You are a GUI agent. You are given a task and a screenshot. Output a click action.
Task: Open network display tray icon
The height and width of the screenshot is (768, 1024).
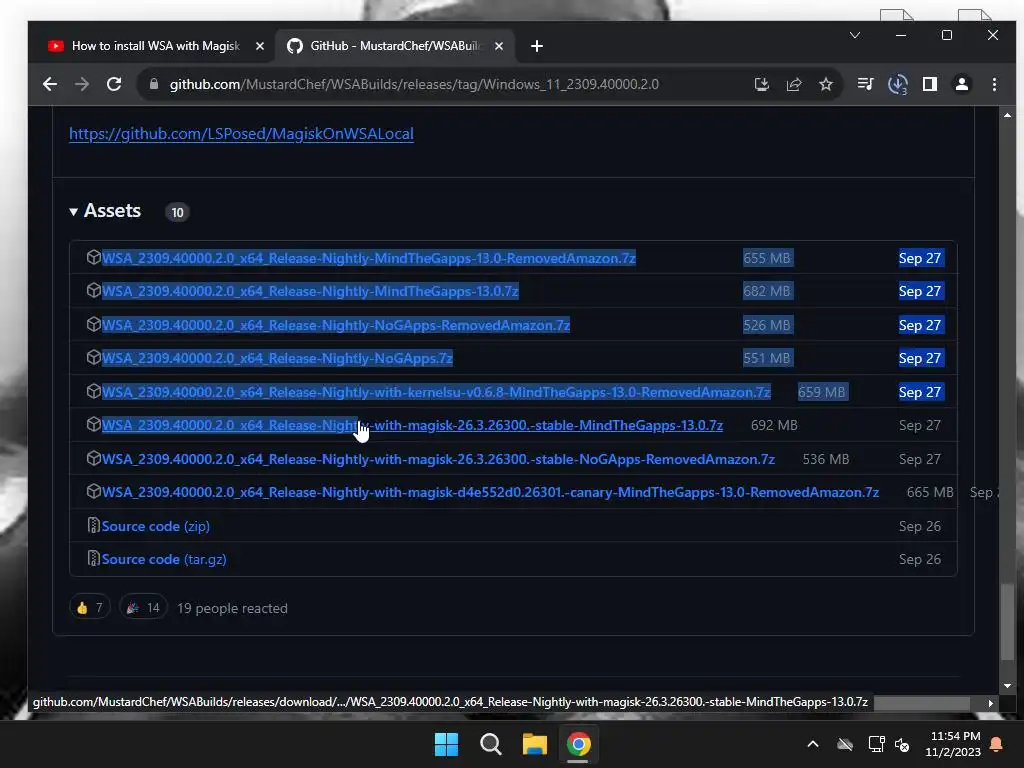coord(876,744)
